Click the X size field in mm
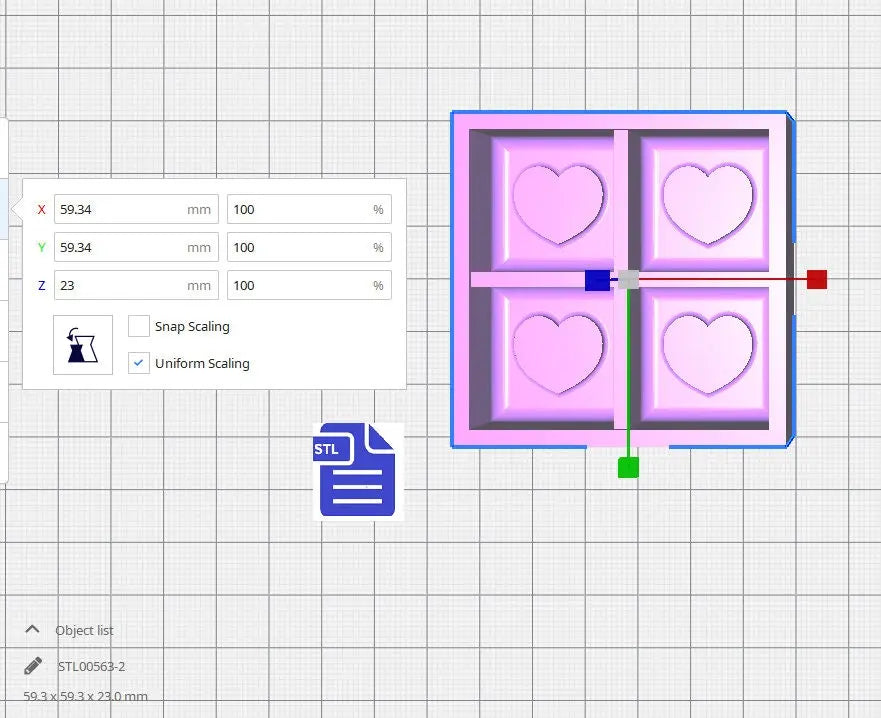 (120, 210)
